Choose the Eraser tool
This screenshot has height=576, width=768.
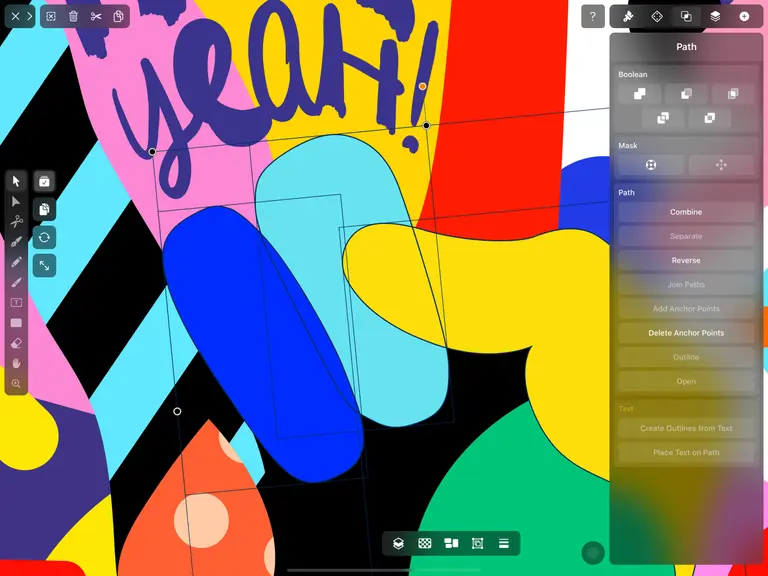pos(16,343)
